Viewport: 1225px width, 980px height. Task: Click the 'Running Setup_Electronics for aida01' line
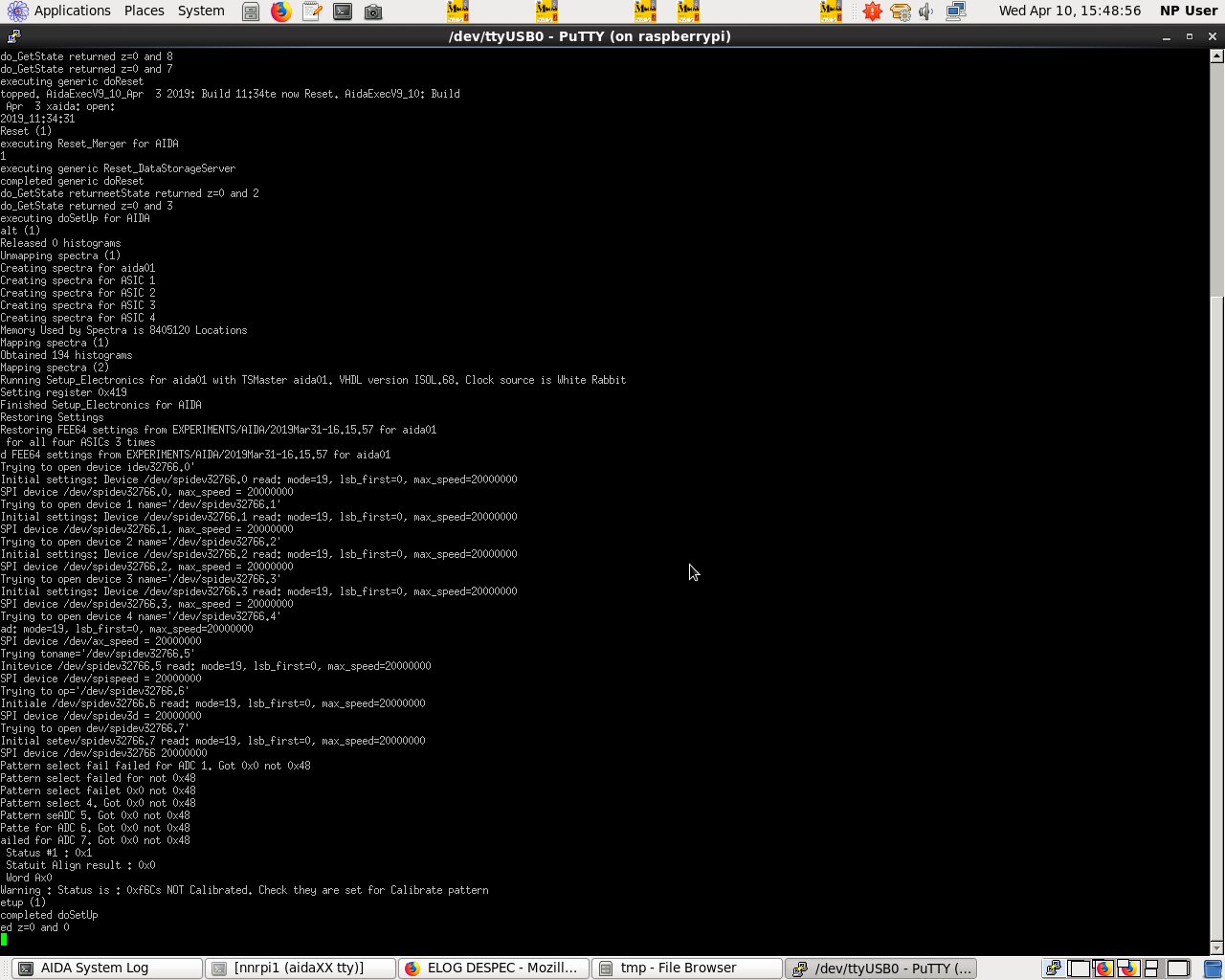313,380
